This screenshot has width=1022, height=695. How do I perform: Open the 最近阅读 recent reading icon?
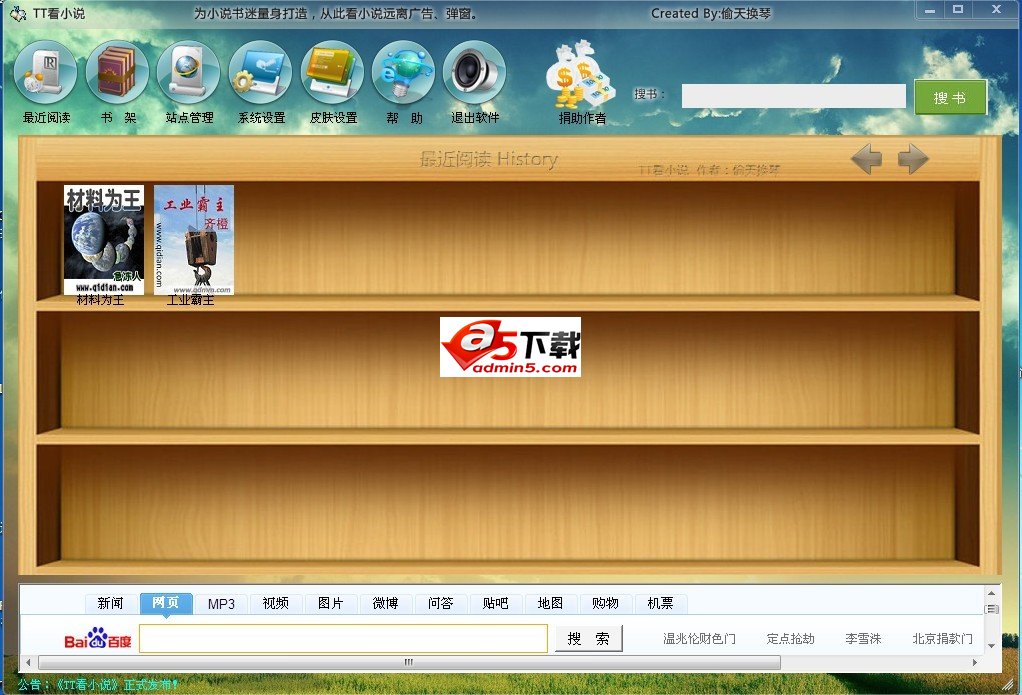(x=45, y=72)
